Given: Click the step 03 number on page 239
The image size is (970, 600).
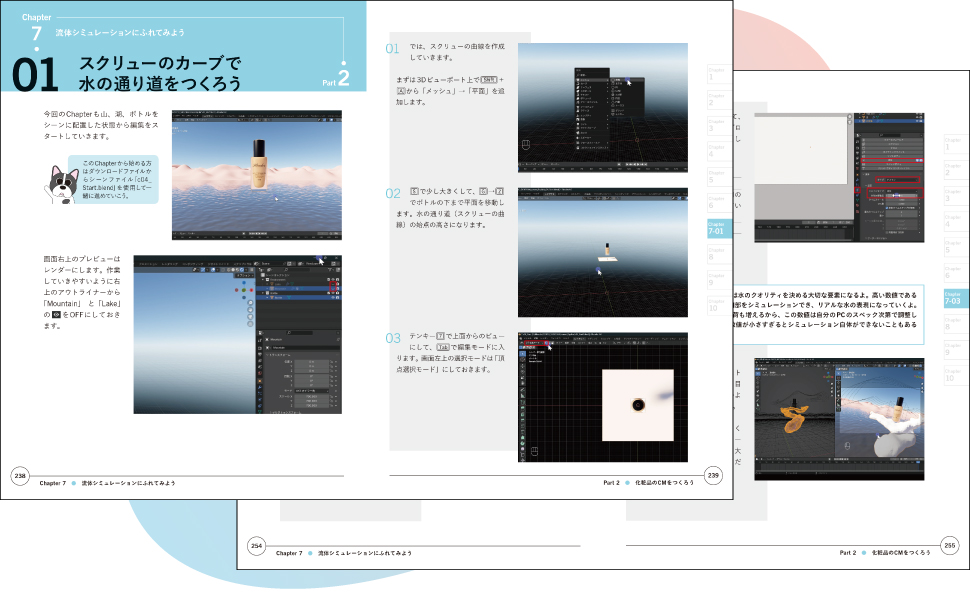Looking at the screenshot, I should [x=393, y=338].
